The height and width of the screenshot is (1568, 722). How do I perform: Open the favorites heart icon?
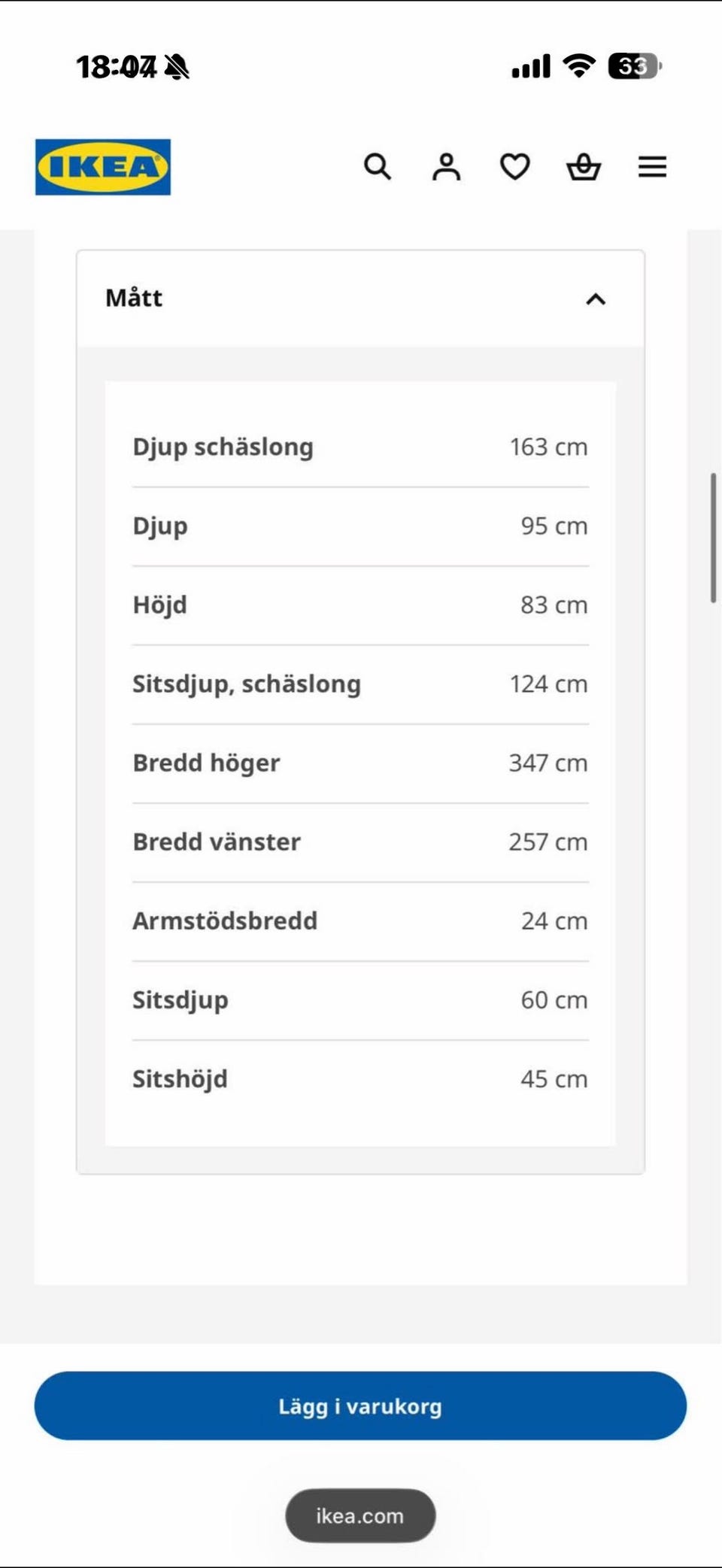pyautogui.click(x=515, y=167)
